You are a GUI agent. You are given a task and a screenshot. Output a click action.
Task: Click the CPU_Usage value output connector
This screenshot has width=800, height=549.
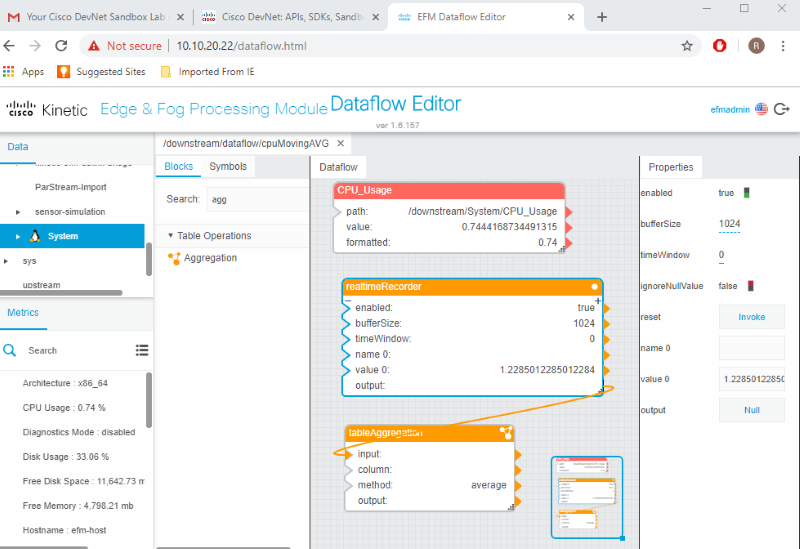pyautogui.click(x=568, y=228)
